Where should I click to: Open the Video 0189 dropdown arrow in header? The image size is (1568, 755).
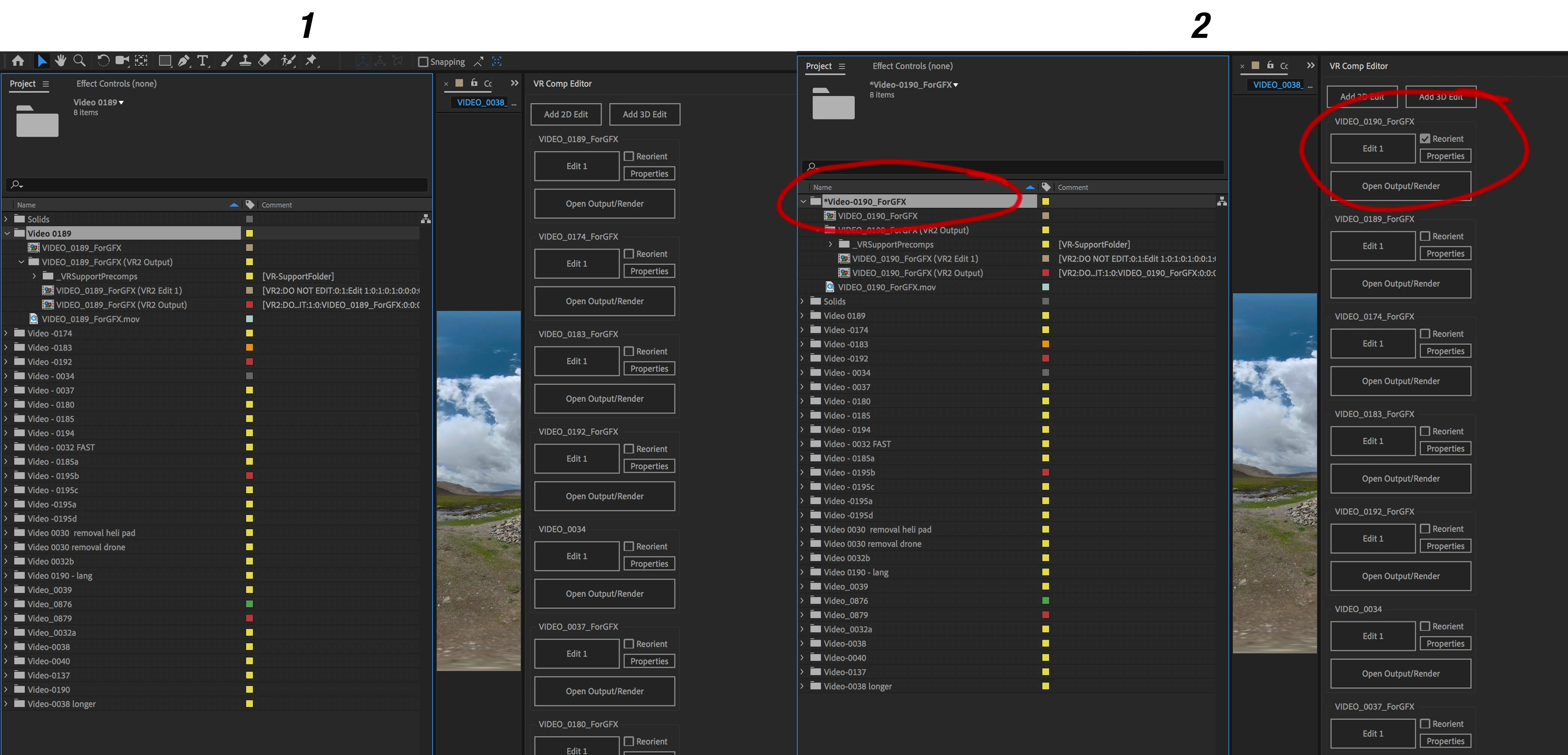point(122,103)
